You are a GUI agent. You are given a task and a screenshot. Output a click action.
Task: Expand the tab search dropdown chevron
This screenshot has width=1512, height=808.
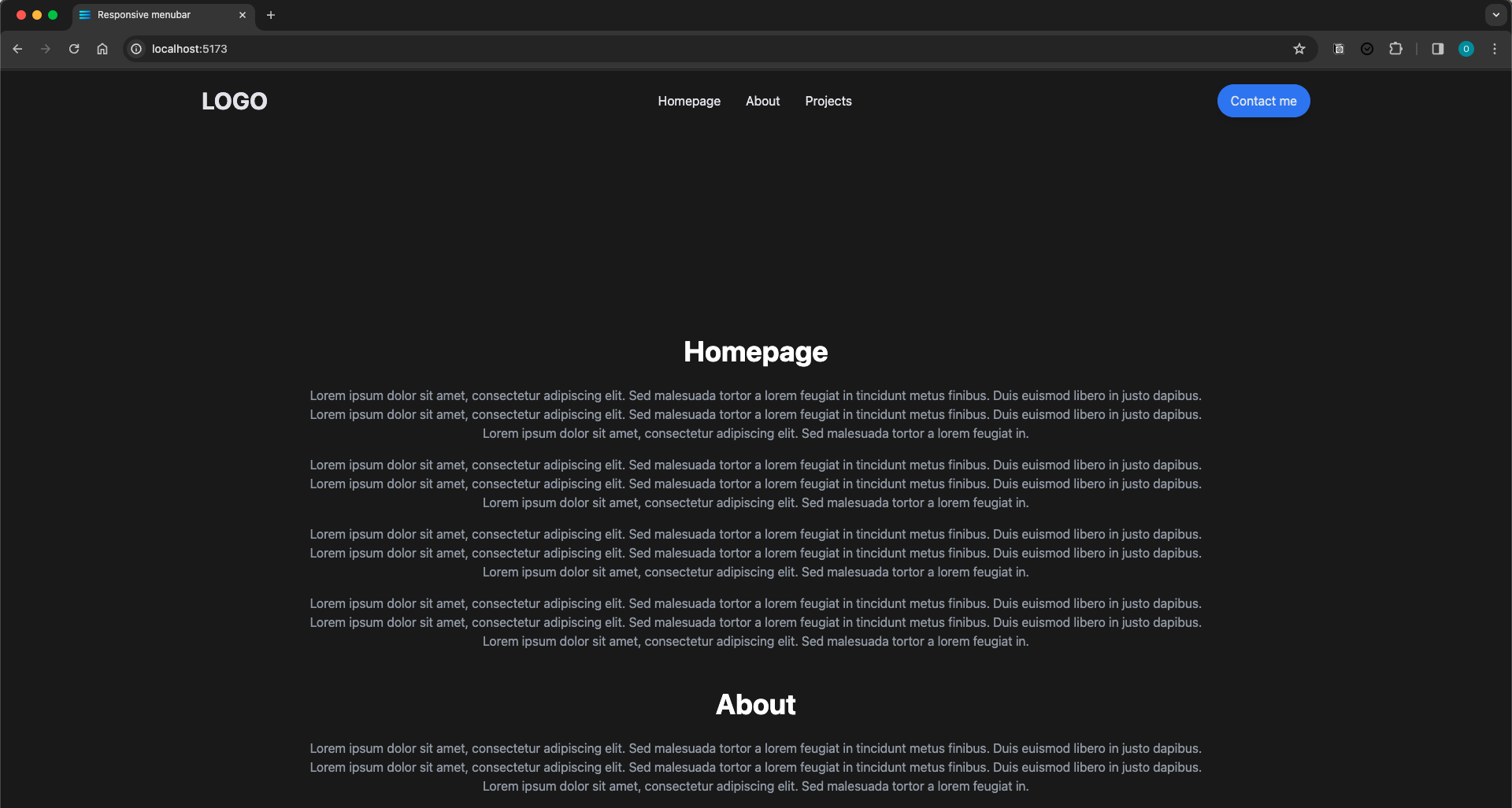click(1495, 15)
